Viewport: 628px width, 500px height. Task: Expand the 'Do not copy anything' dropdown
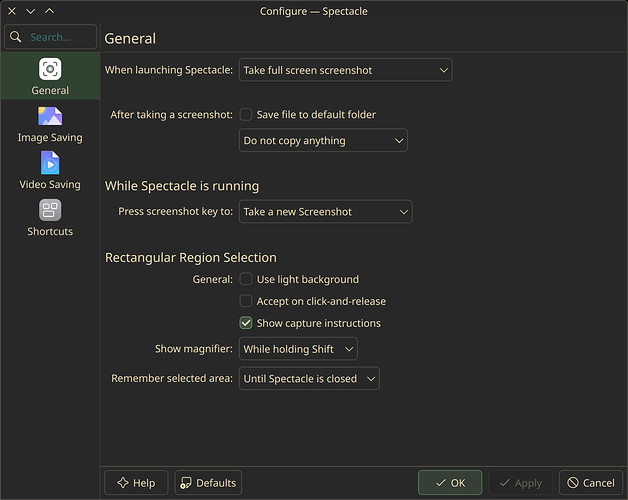click(323, 141)
